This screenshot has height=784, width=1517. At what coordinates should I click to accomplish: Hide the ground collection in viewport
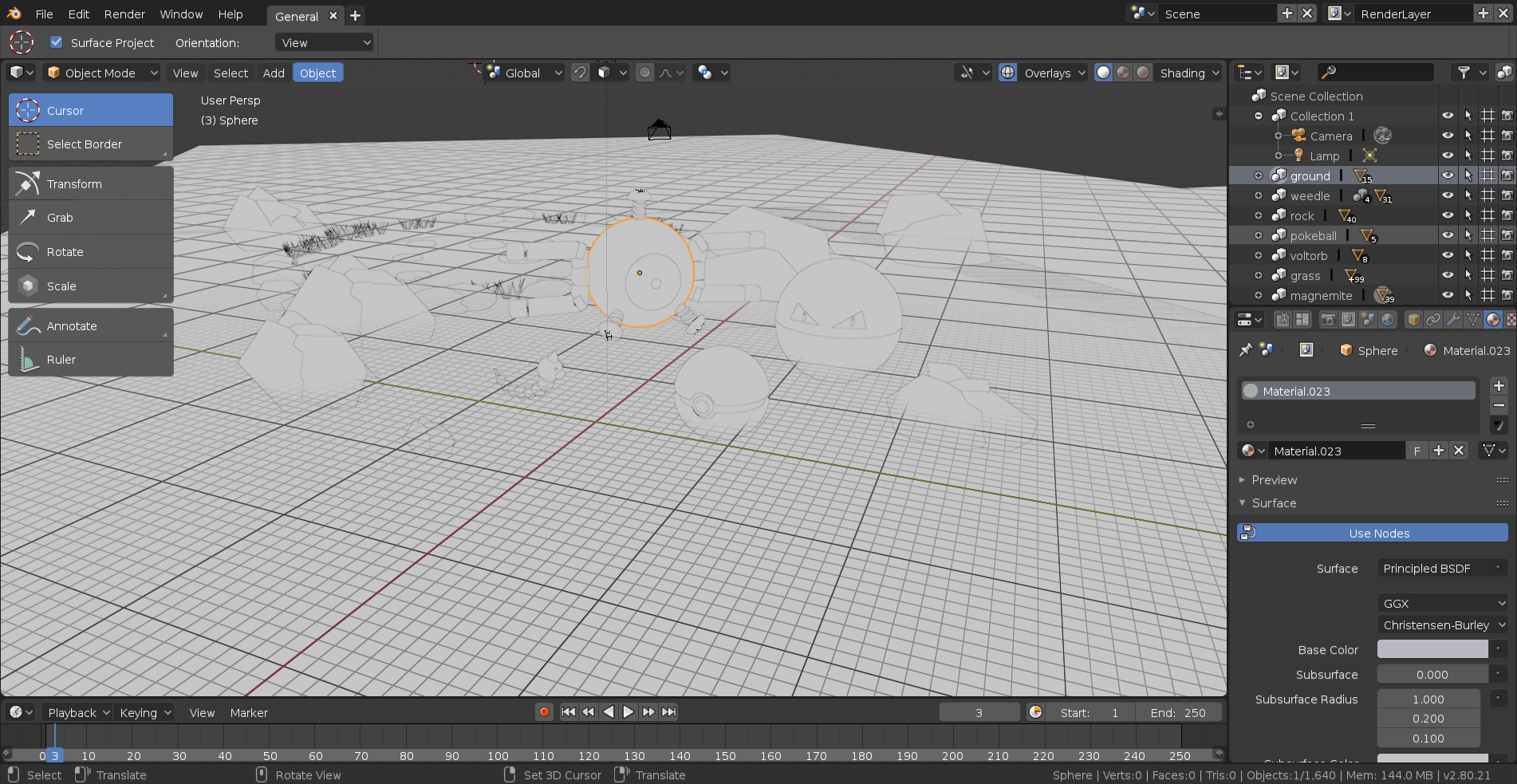pos(1448,175)
